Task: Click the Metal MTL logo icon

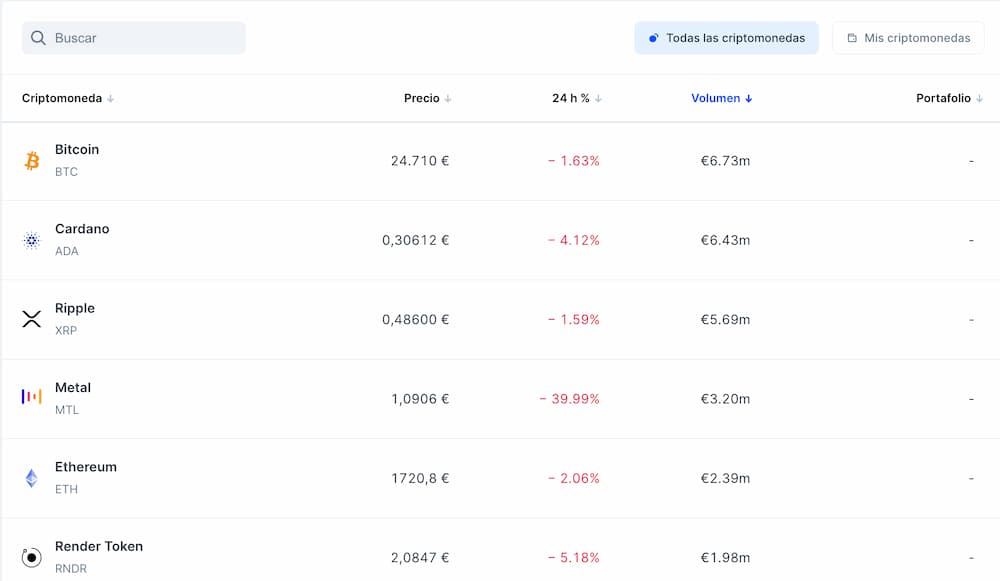Action: click(32, 397)
